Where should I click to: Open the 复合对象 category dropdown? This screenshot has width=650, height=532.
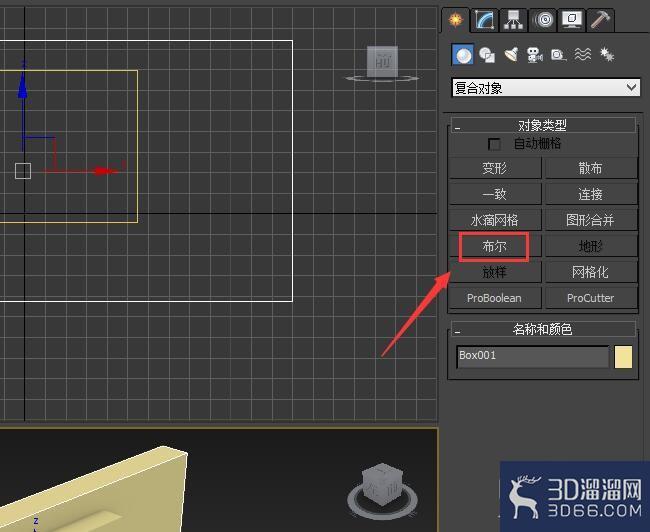click(546, 88)
